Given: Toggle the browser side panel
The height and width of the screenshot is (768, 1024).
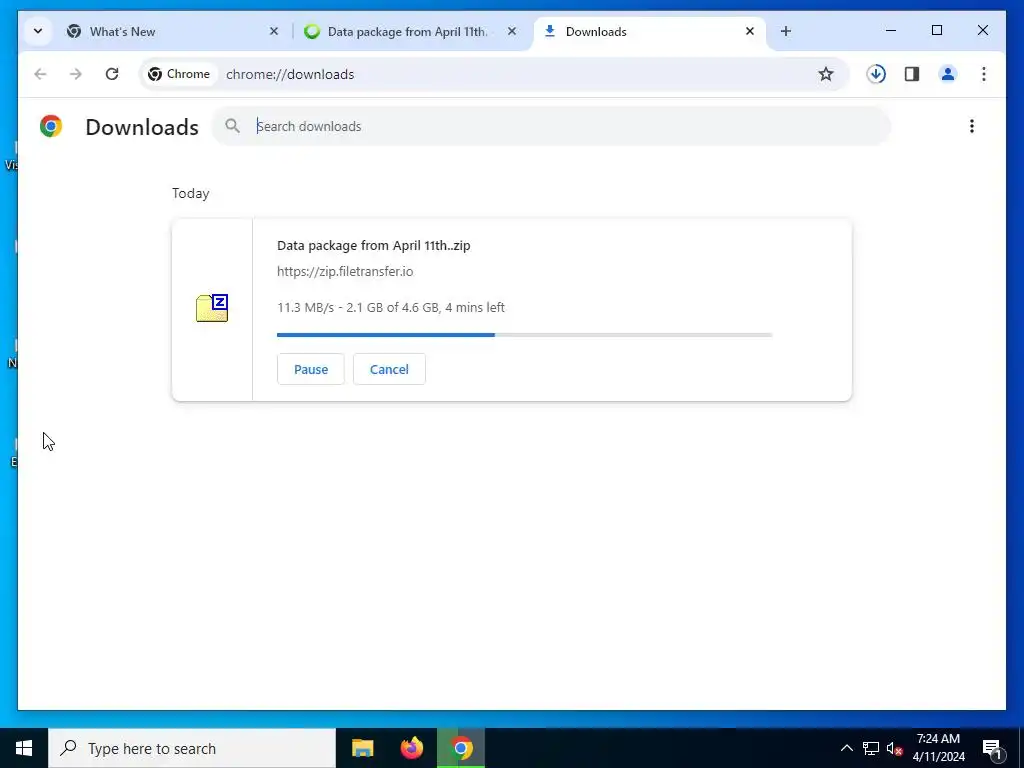Looking at the screenshot, I should click(x=912, y=74).
